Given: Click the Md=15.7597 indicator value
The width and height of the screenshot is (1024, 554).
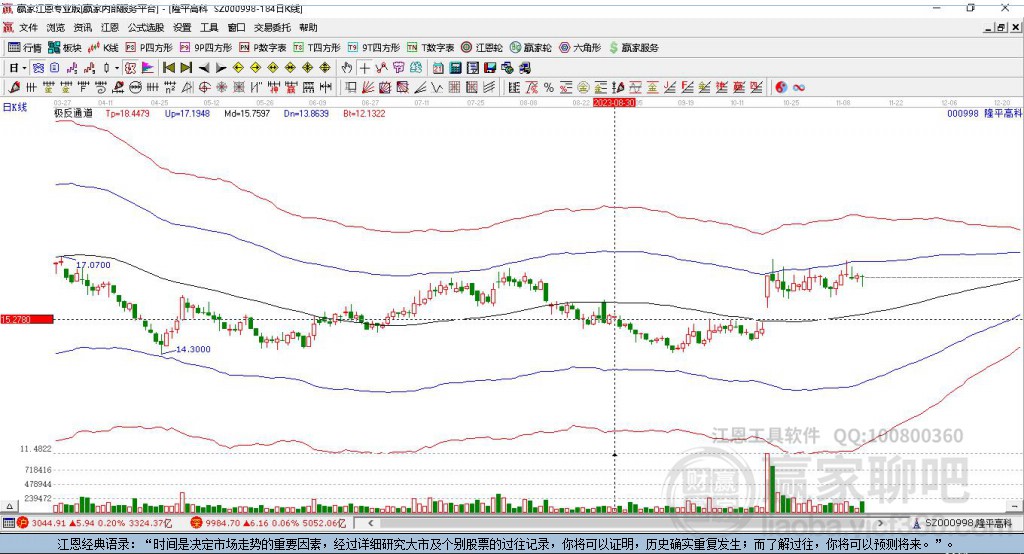Looking at the screenshot, I should 247,114.
